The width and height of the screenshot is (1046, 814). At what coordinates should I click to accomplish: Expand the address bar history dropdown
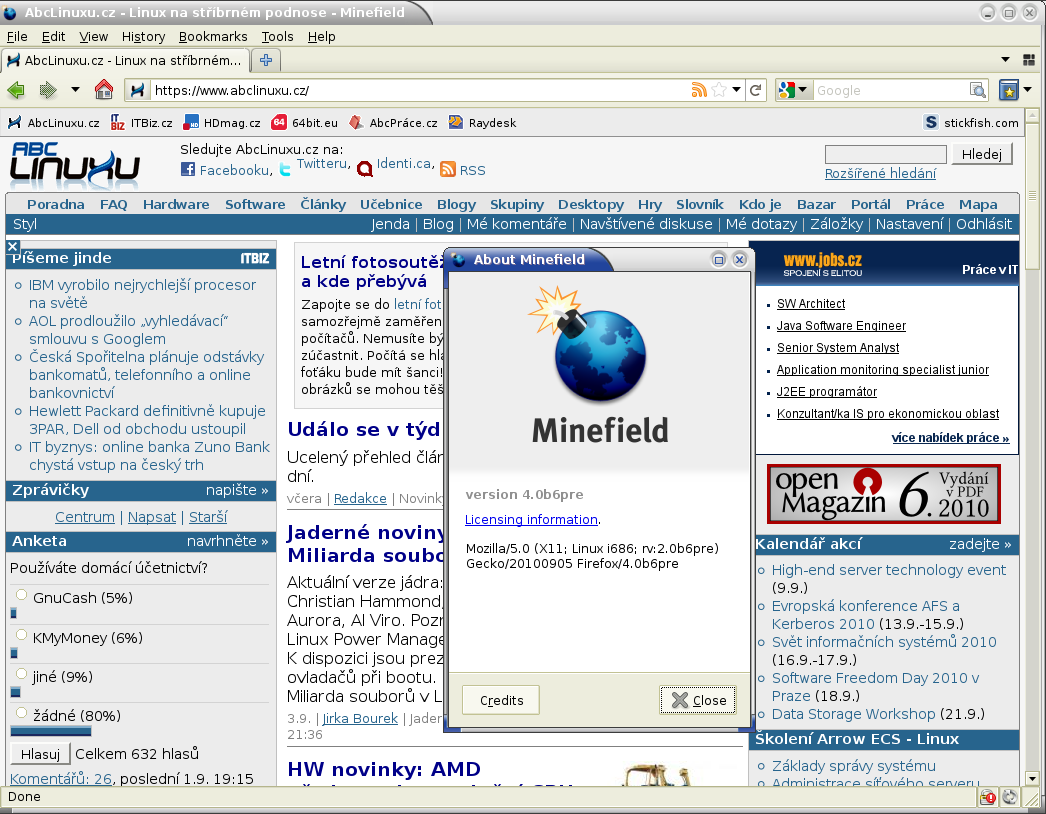736,89
